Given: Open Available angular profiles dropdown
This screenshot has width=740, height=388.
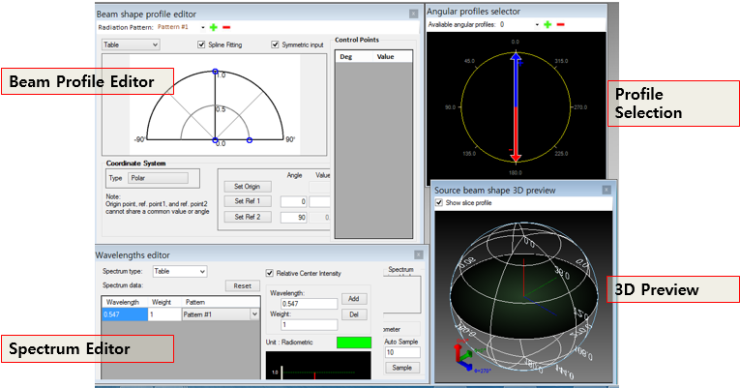Looking at the screenshot, I should click(537, 25).
